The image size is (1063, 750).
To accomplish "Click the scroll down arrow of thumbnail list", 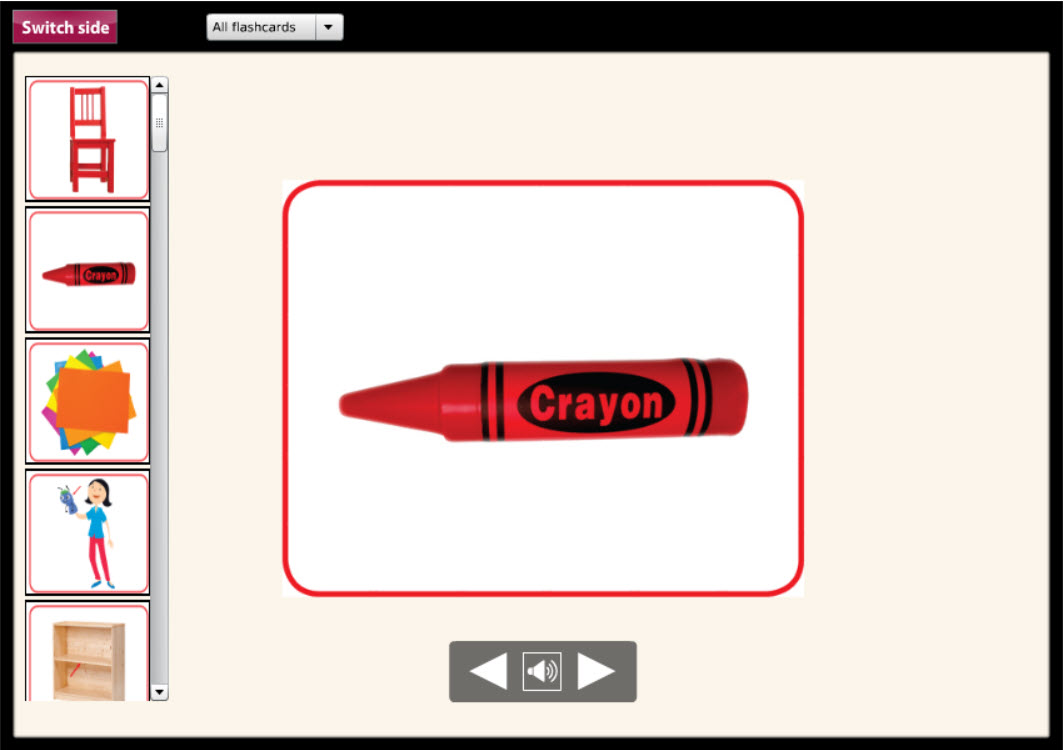I will point(159,692).
